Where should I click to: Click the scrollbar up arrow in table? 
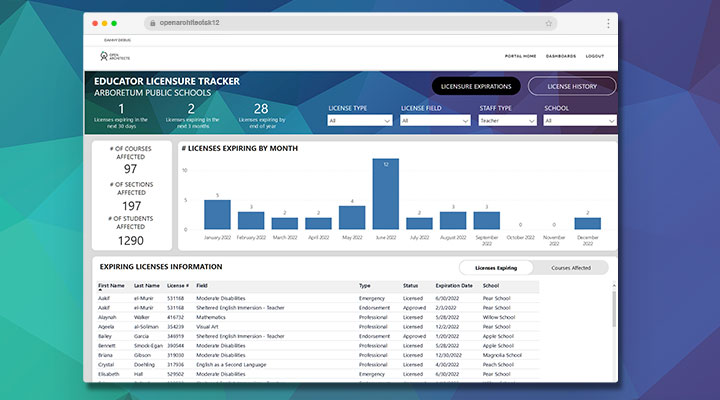pos(614,286)
